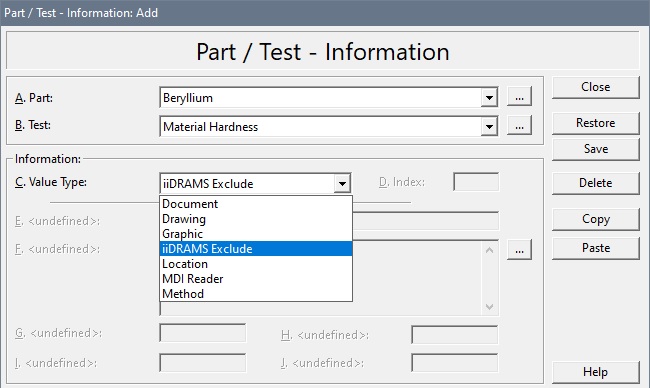Open the Part dropdown arrow
This screenshot has width=650, height=388.
[x=489, y=98]
